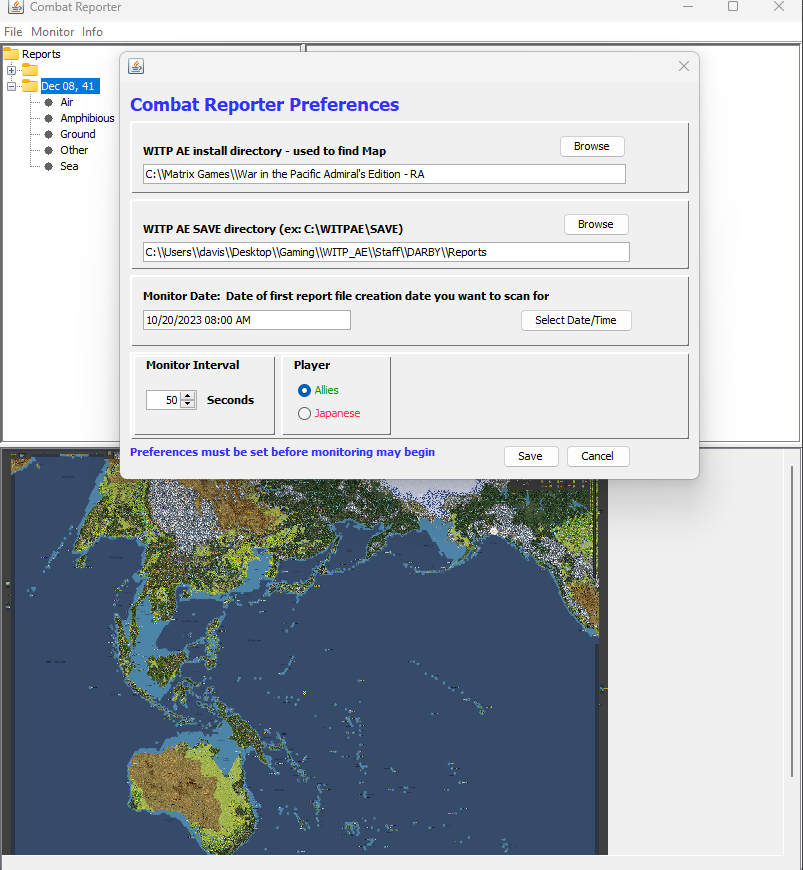Screen dimensions: 803x870
Task: Select the Ground report node icon
Action: pos(47,134)
